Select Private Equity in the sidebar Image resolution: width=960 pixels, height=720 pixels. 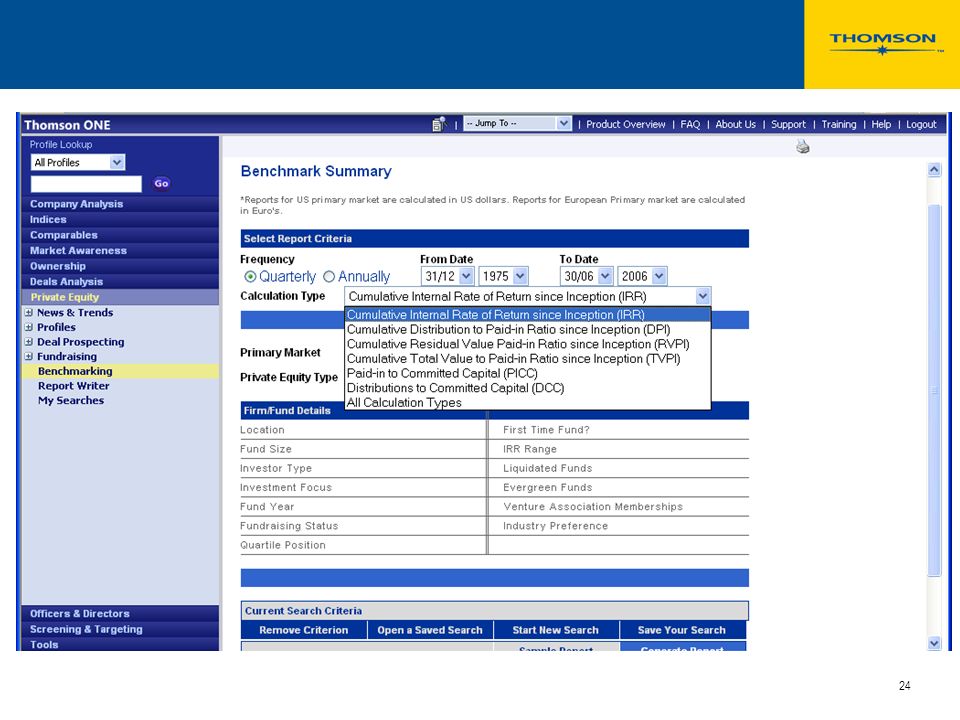pos(120,297)
